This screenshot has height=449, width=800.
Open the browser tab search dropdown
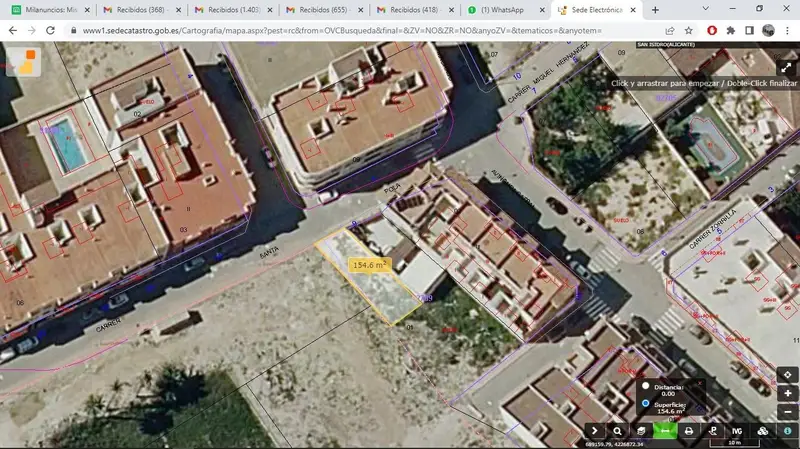[706, 9]
